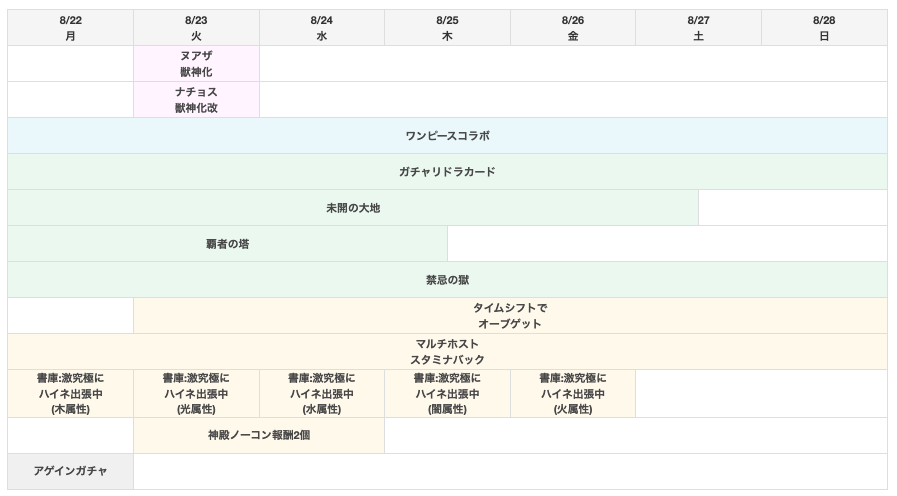Click the 神殿ノーコン報酬2個 event bar
Screen dimensions: 897x496
tap(259, 435)
